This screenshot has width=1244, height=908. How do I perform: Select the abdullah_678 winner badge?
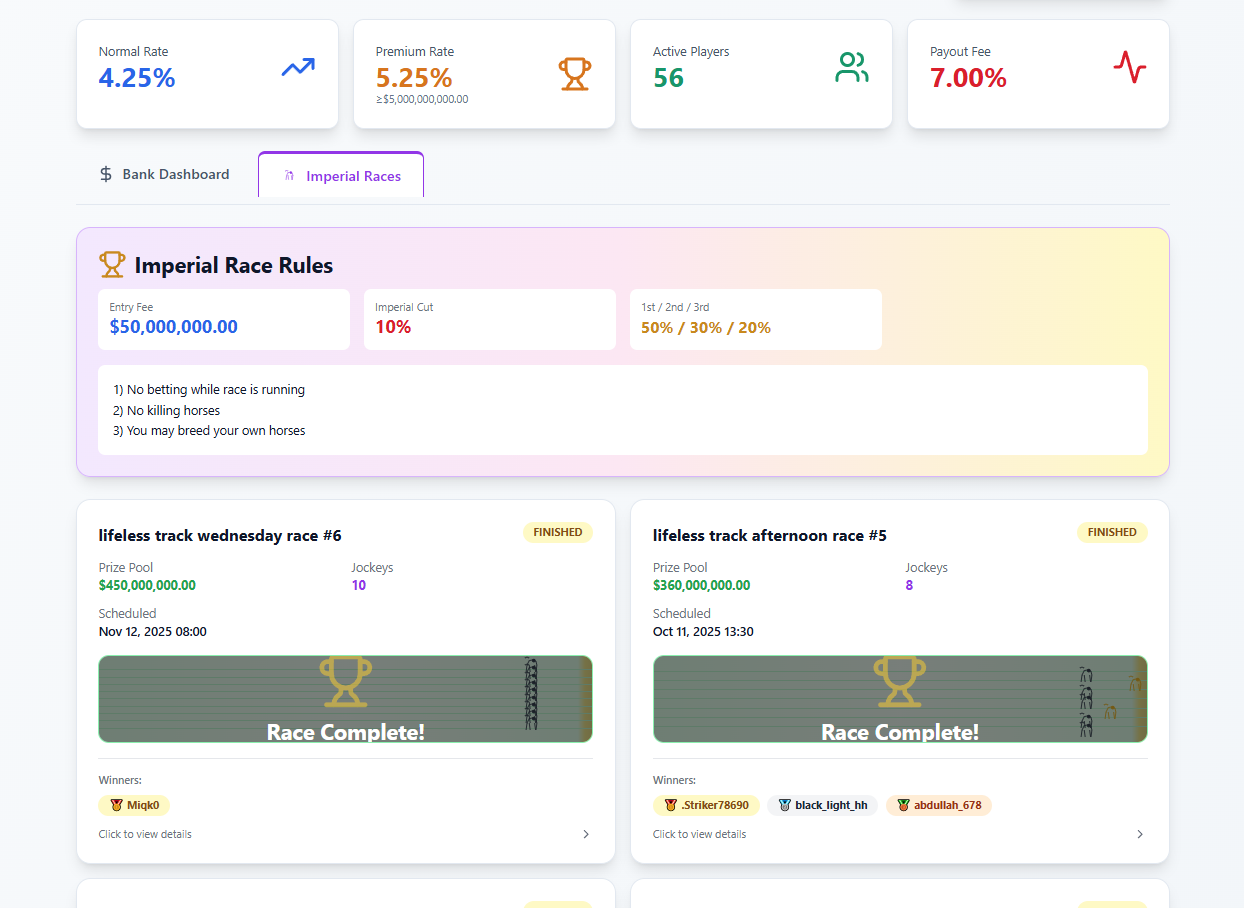pyautogui.click(x=938, y=805)
